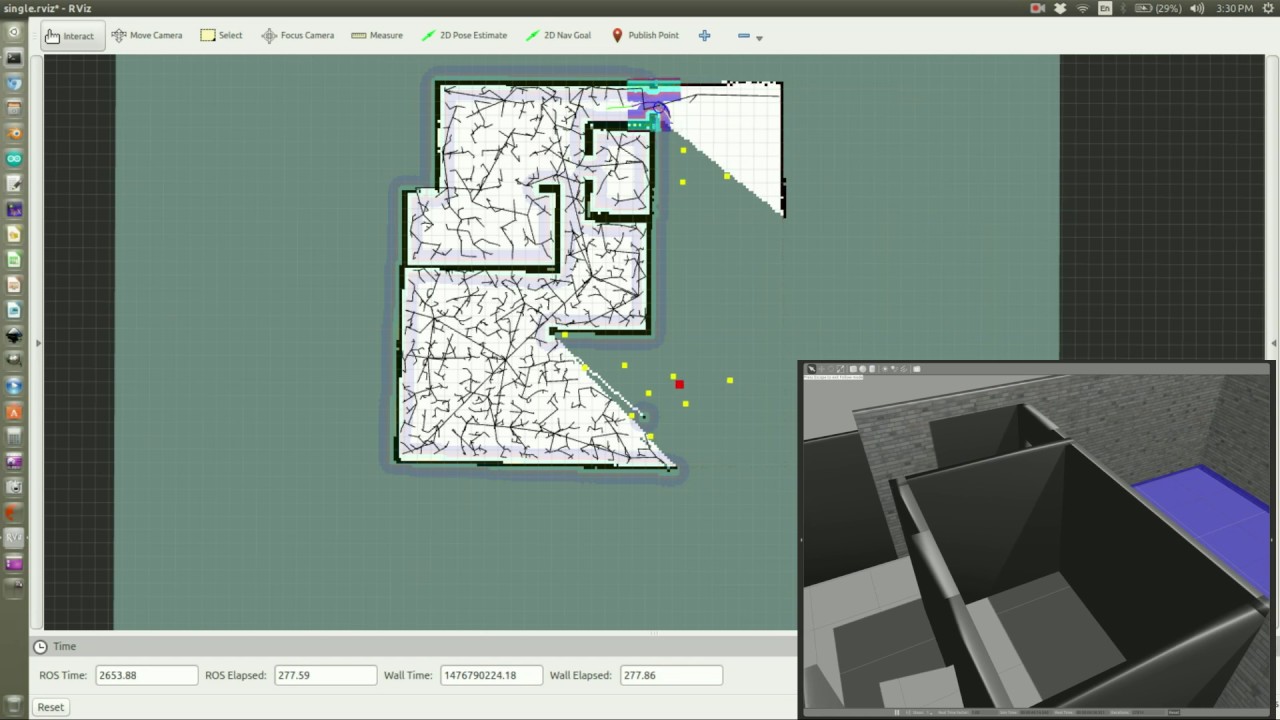Click the Reset button

(50, 707)
